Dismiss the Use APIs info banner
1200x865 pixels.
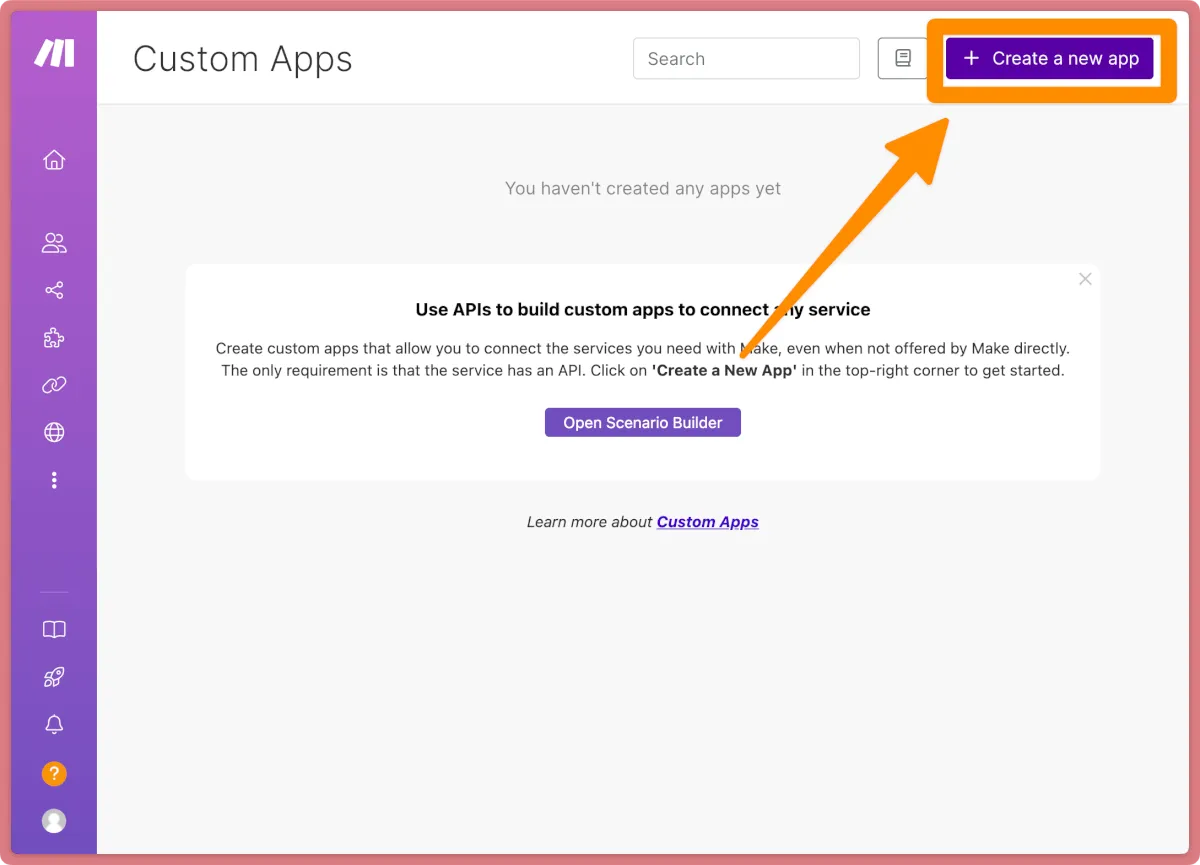pyautogui.click(x=1085, y=280)
